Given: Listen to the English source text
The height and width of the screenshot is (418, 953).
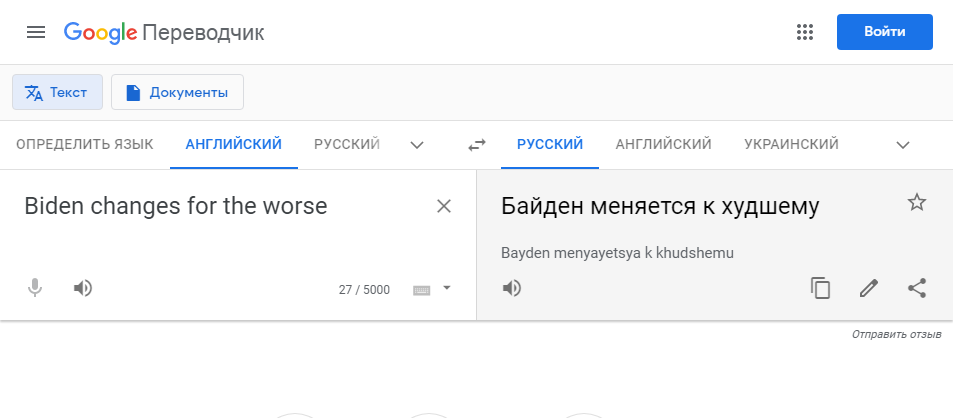Looking at the screenshot, I should pyautogui.click(x=83, y=288).
